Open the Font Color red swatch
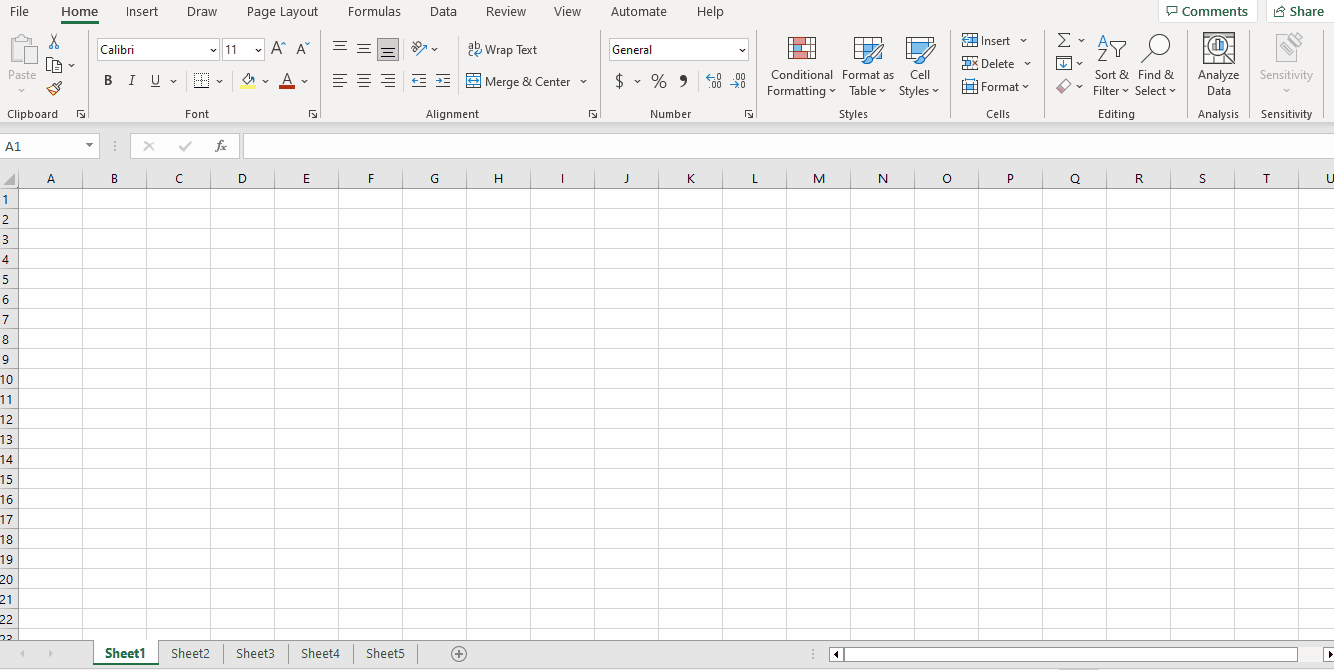1334x670 pixels. pos(286,81)
